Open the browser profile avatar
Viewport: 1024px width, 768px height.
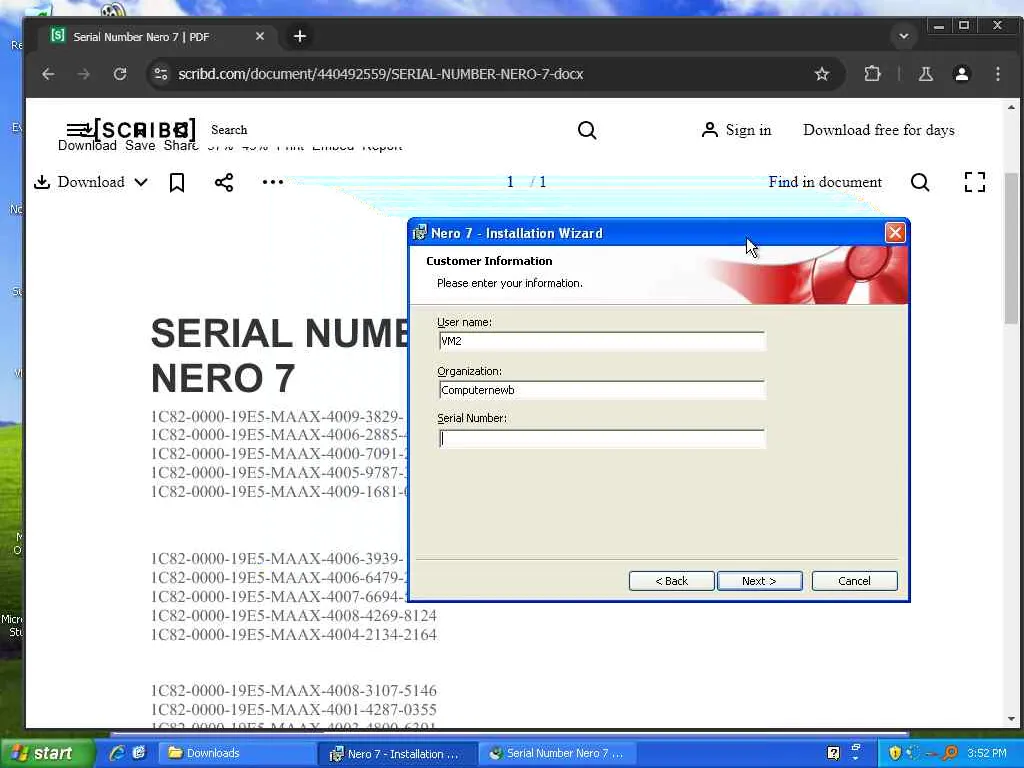(962, 74)
